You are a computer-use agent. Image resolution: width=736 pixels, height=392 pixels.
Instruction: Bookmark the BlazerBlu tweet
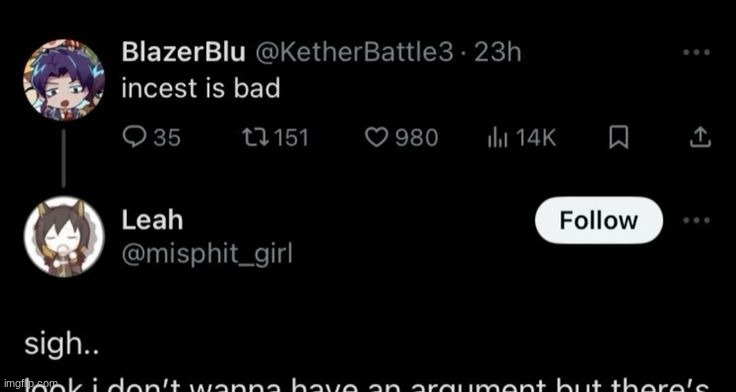619,138
